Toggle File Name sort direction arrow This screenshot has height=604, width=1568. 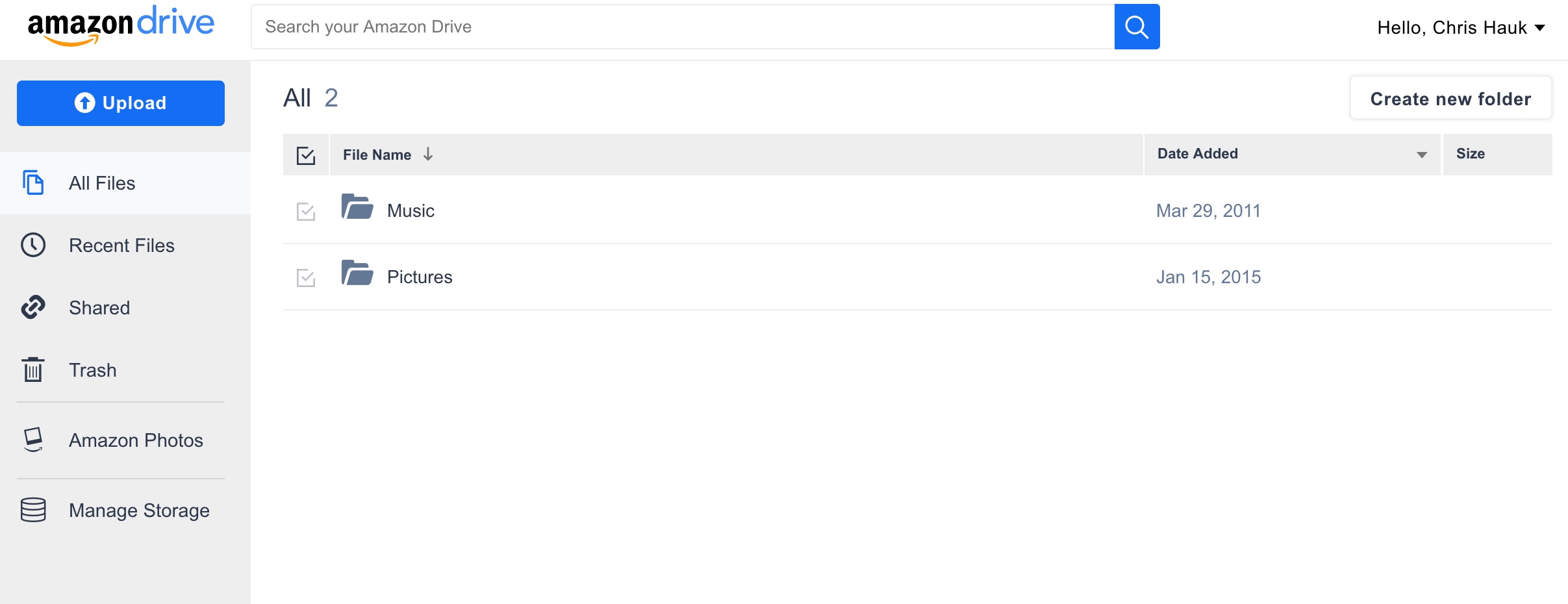tap(428, 154)
